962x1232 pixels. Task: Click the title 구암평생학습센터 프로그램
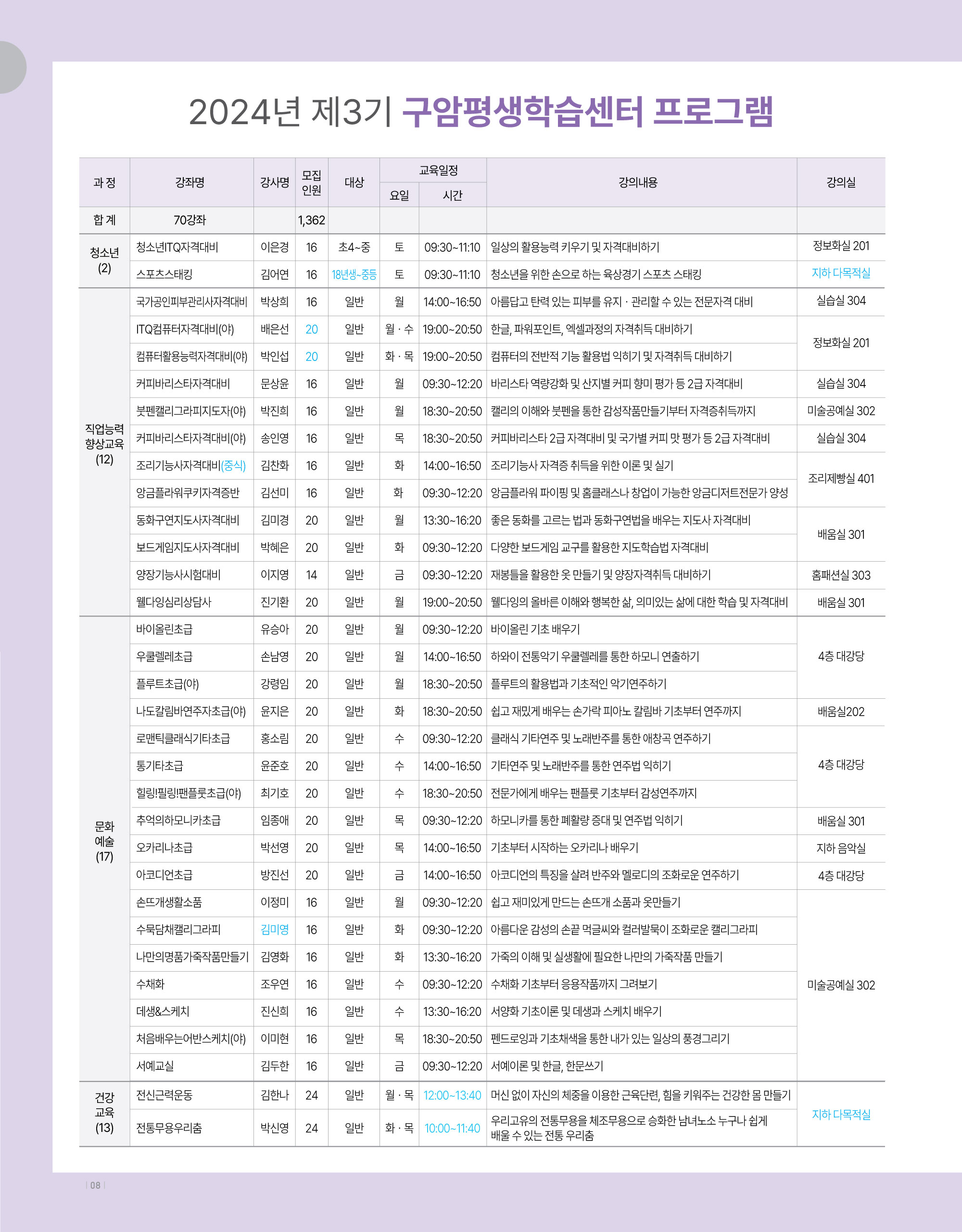[x=587, y=111]
